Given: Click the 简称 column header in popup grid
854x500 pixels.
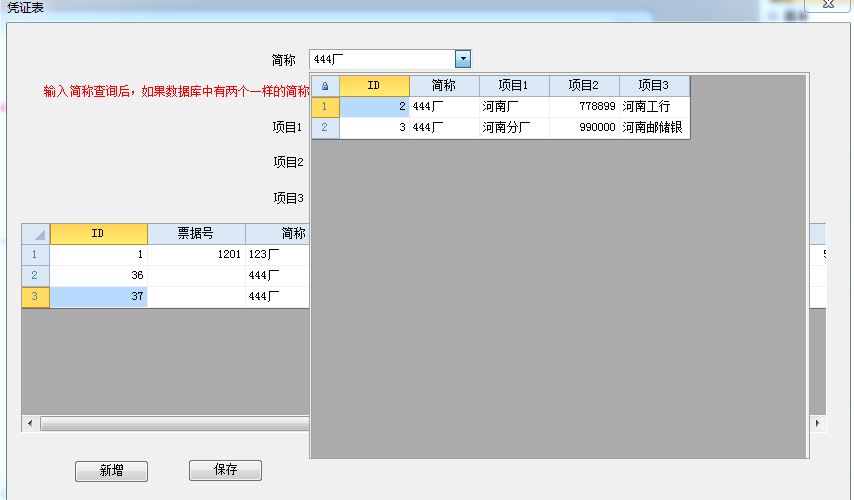Looking at the screenshot, I should point(444,86).
